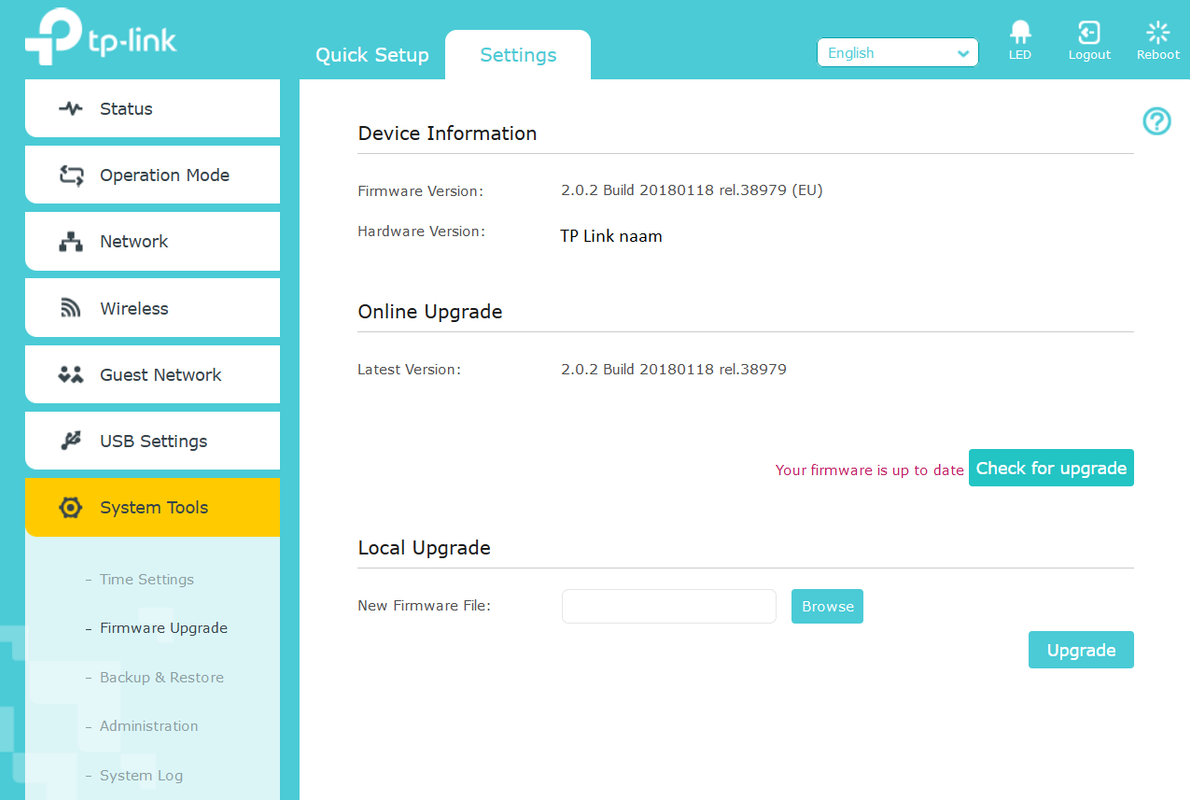Screen dimensions: 1190x800
Task: Click the New Firmware File input field
Action: 669,606
